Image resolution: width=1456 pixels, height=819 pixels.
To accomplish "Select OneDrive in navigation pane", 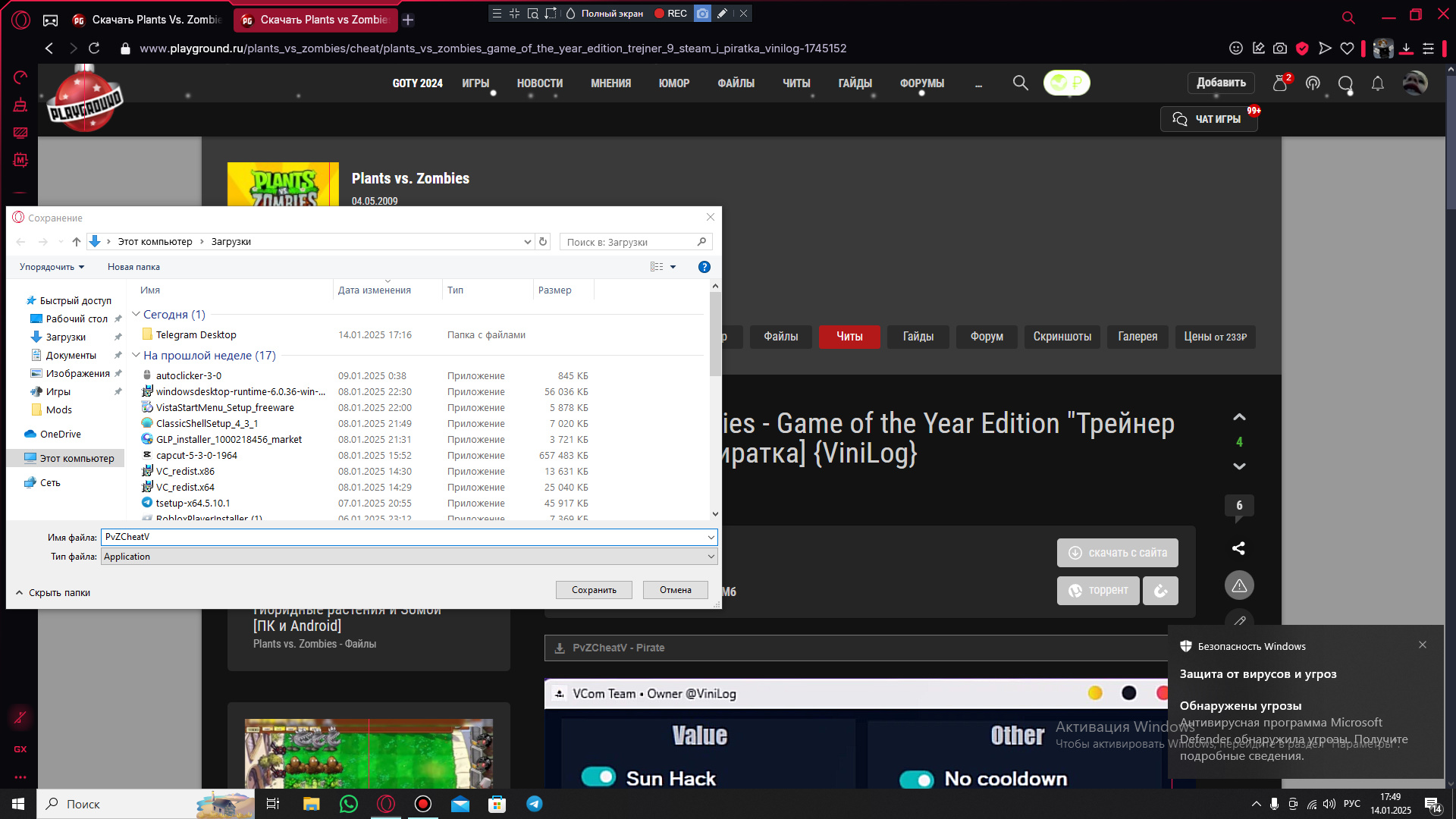I will pos(60,434).
